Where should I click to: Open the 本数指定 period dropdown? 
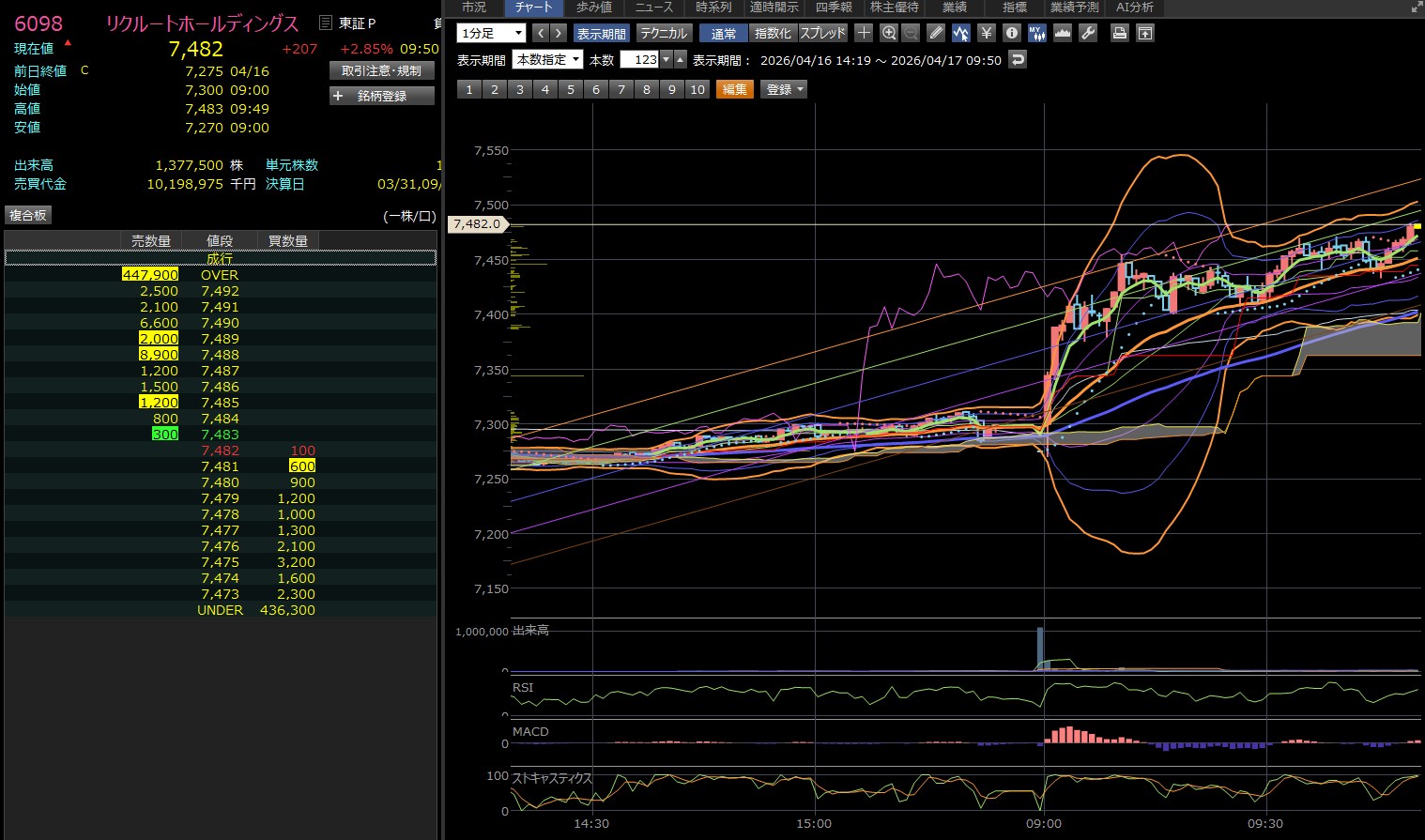547,59
